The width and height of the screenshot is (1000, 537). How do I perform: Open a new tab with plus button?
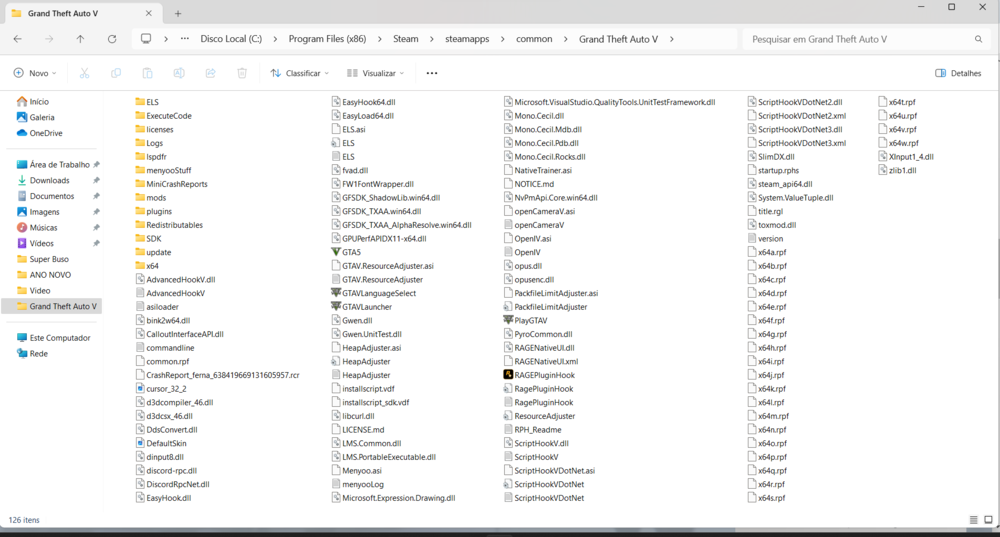pyautogui.click(x=178, y=13)
